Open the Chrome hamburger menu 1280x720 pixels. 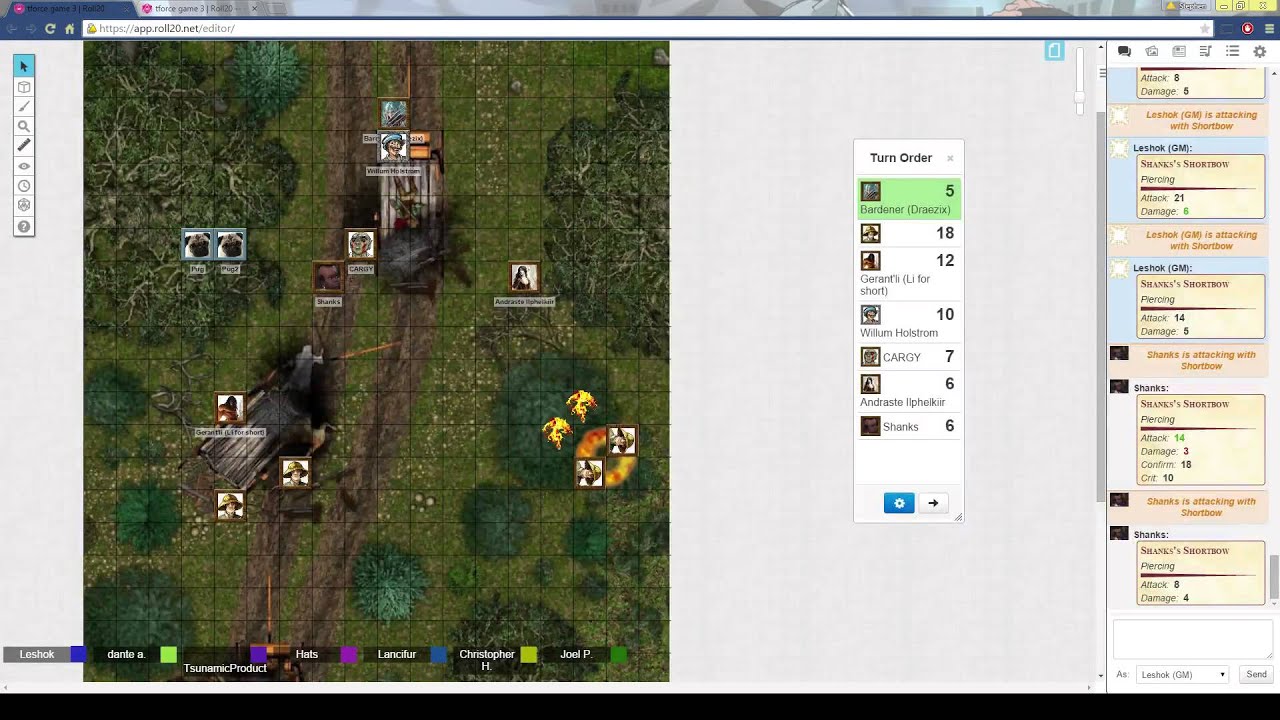(1268, 28)
